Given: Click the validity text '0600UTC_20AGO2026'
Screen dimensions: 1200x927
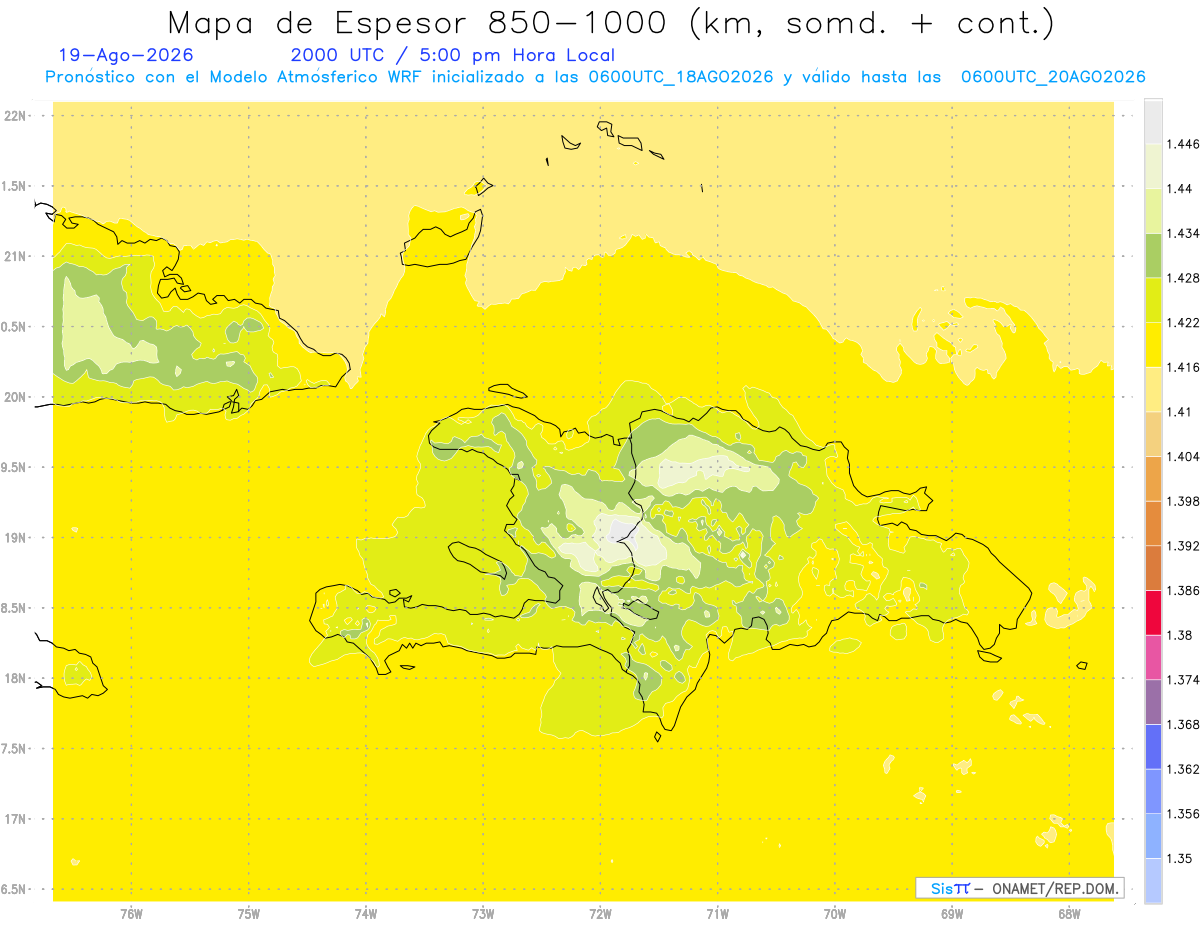Looking at the screenshot, I should (1053, 77).
